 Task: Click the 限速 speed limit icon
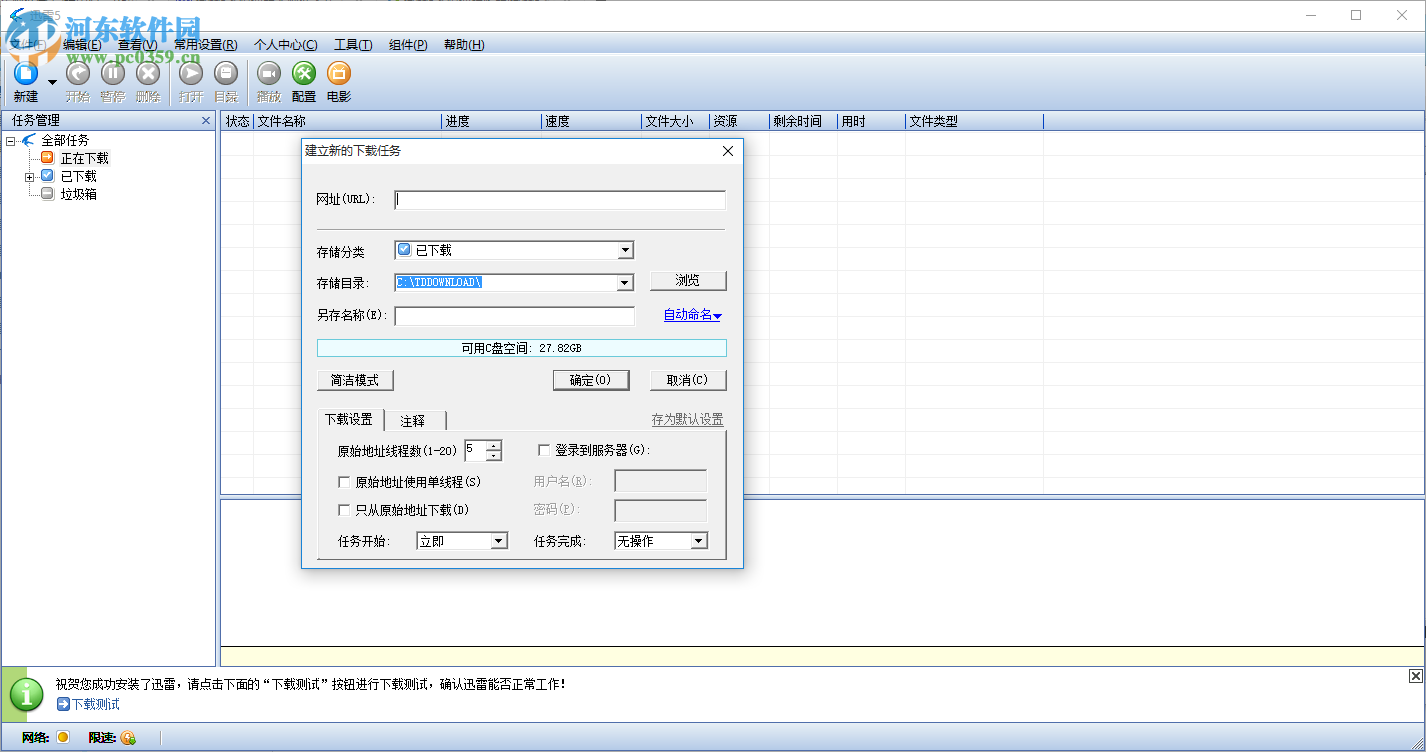(x=127, y=738)
